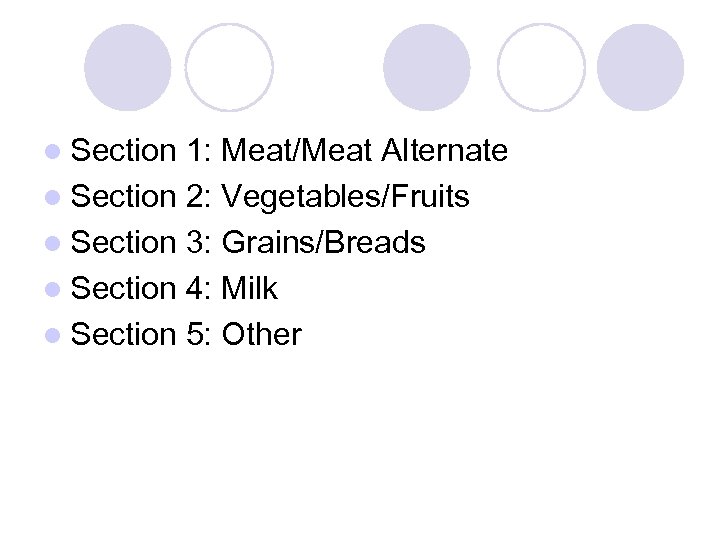
Task: Select the rightmost filled lavender circle
Action: [640, 67]
